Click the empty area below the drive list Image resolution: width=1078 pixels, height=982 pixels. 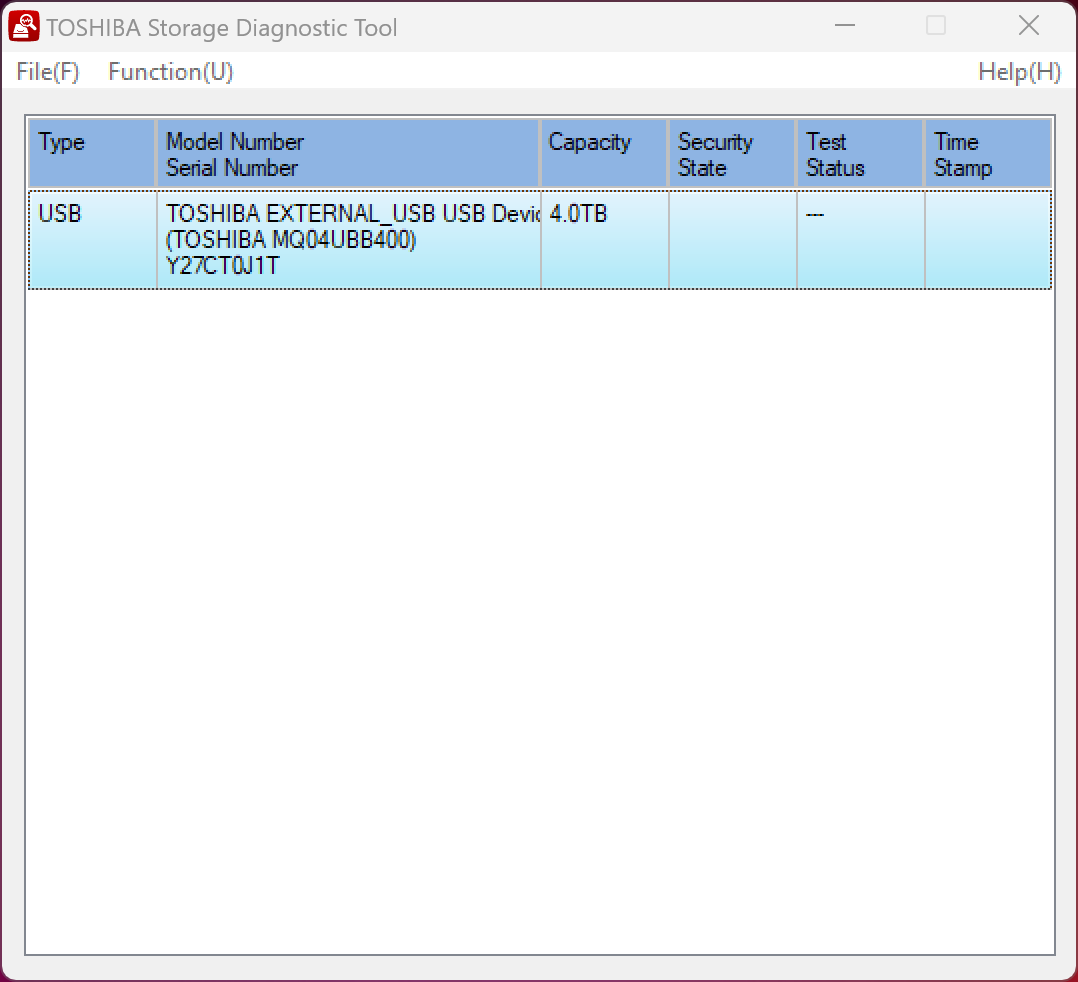540,600
